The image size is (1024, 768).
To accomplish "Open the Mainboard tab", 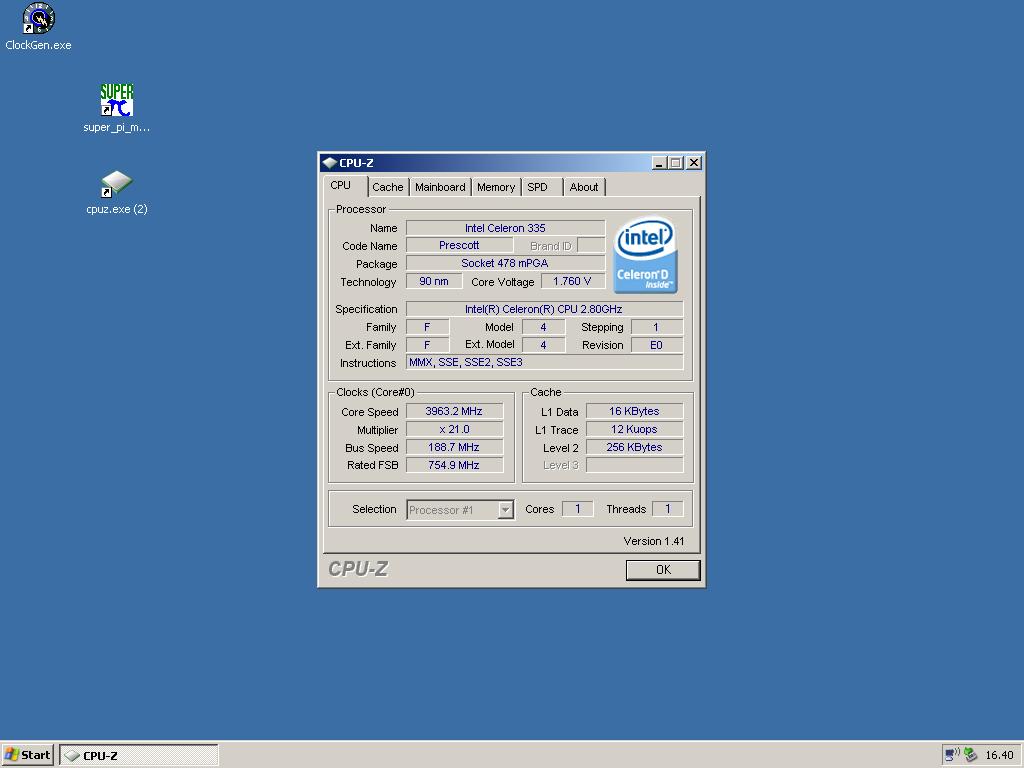I will tap(440, 187).
